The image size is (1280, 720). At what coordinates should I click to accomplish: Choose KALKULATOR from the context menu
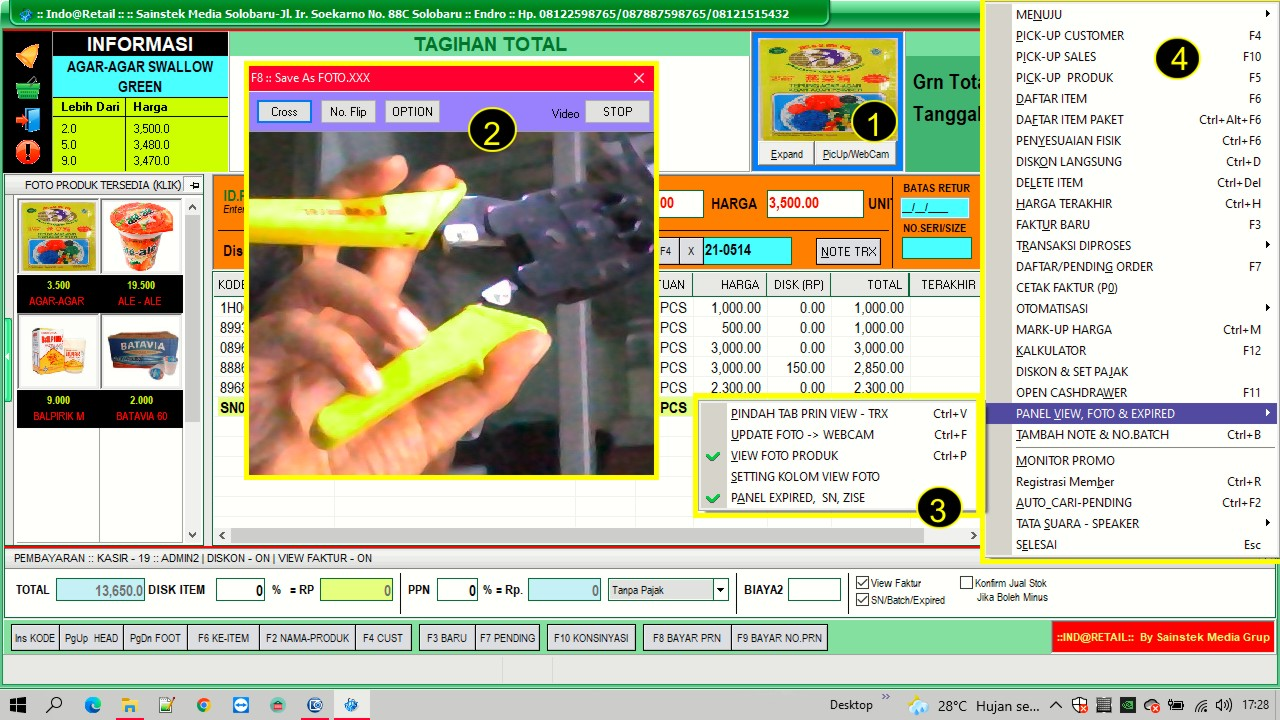coord(1051,351)
